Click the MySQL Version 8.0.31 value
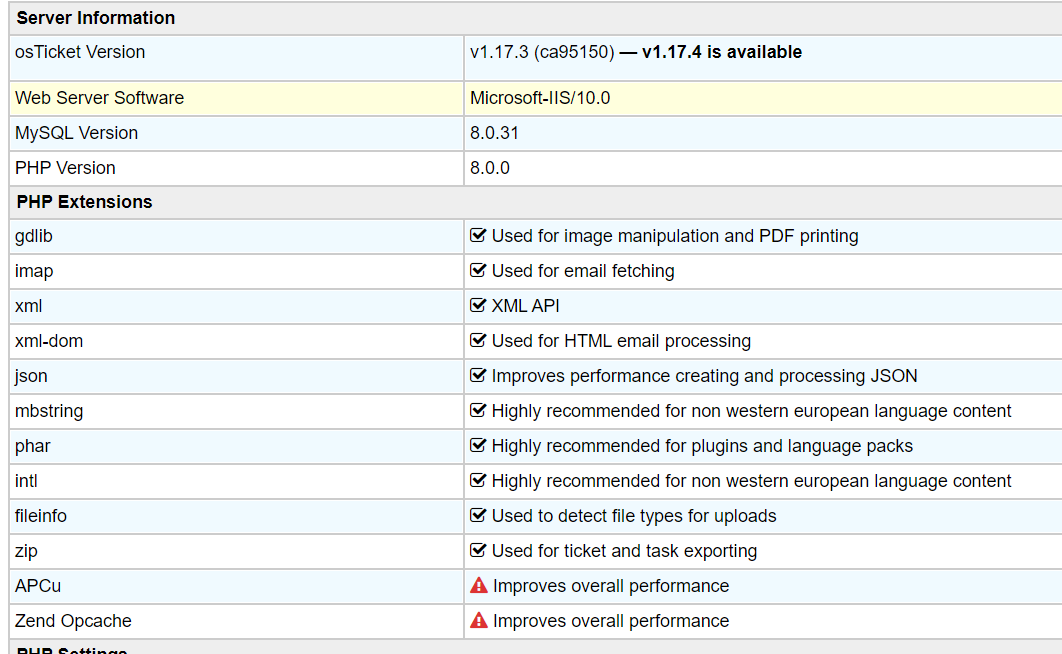Screen dimensions: 1062x654 (494, 133)
